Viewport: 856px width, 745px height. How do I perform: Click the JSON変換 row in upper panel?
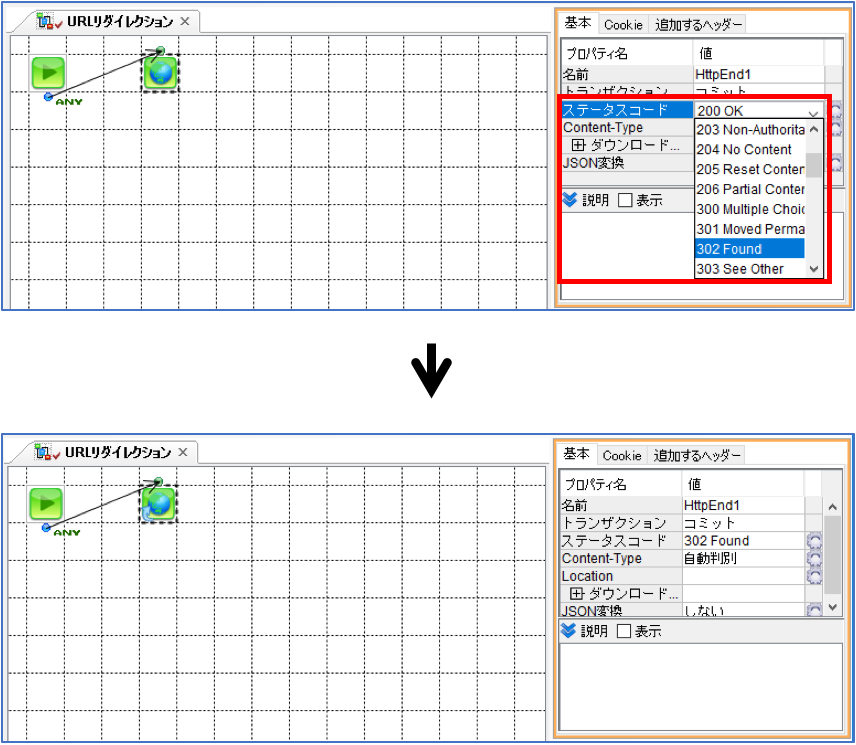point(627,163)
